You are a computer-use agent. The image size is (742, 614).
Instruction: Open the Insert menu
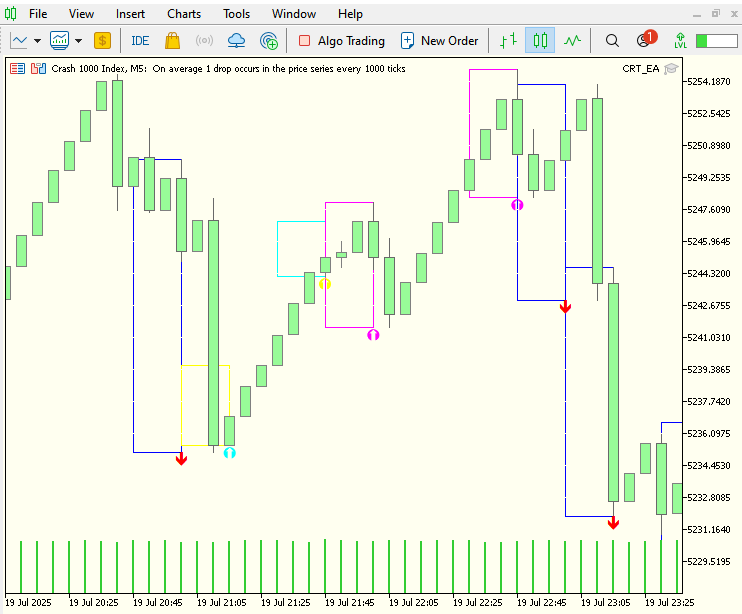[x=130, y=14]
